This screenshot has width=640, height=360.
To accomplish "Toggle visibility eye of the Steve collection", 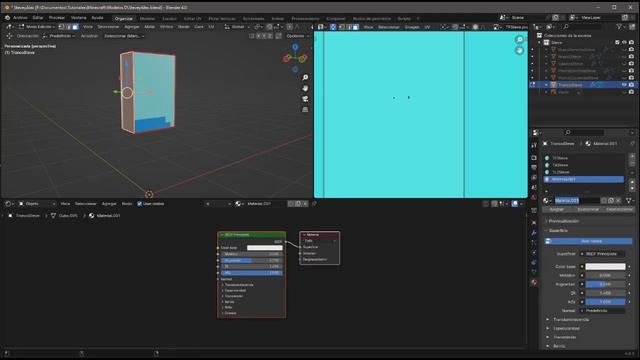I will 624,42.
